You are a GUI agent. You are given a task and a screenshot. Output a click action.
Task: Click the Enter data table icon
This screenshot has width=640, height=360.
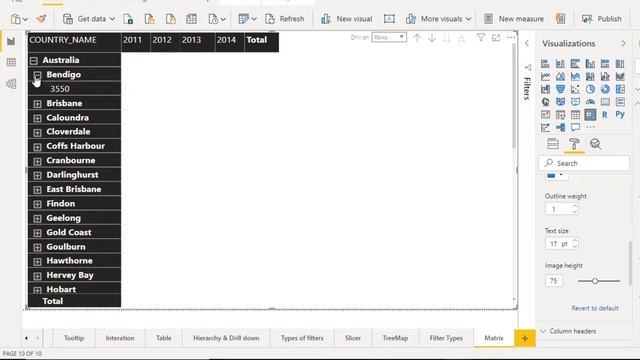191,19
